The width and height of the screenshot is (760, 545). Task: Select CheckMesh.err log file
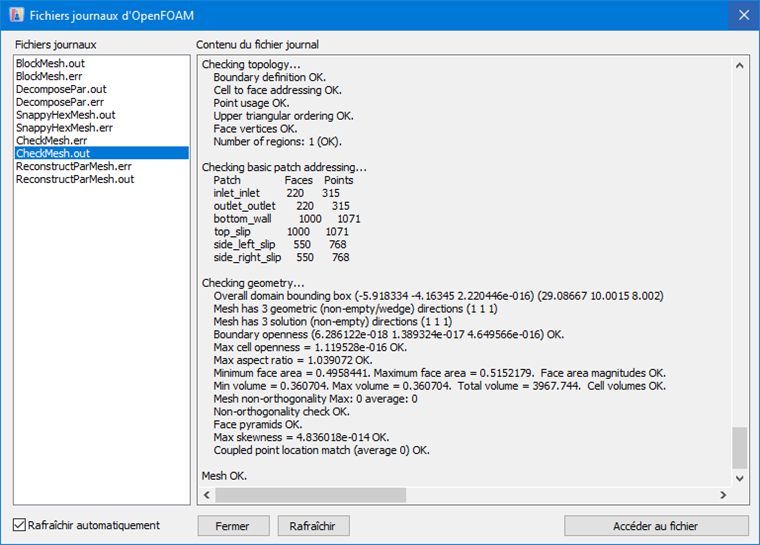coord(51,141)
